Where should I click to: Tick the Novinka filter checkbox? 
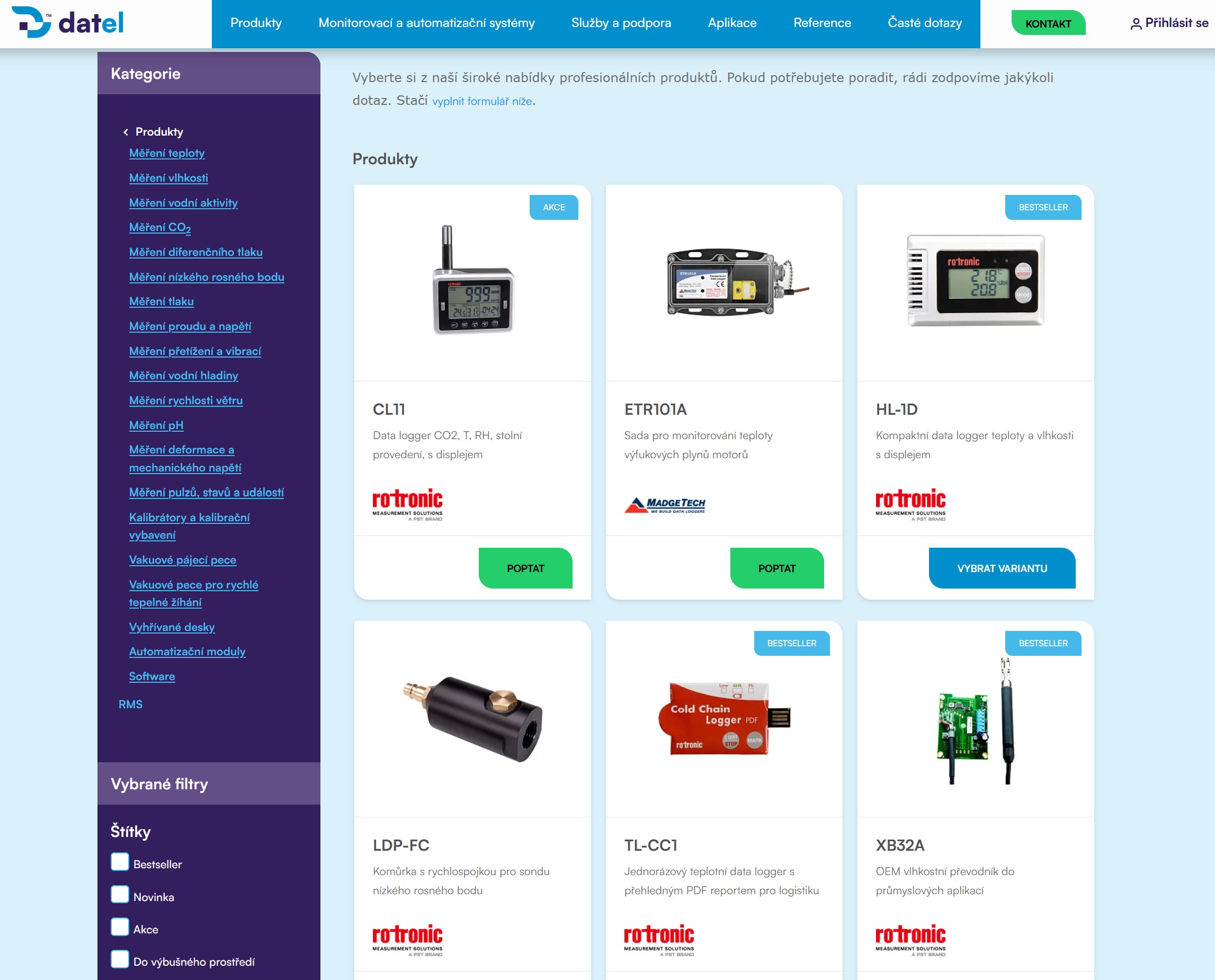pyautogui.click(x=120, y=895)
